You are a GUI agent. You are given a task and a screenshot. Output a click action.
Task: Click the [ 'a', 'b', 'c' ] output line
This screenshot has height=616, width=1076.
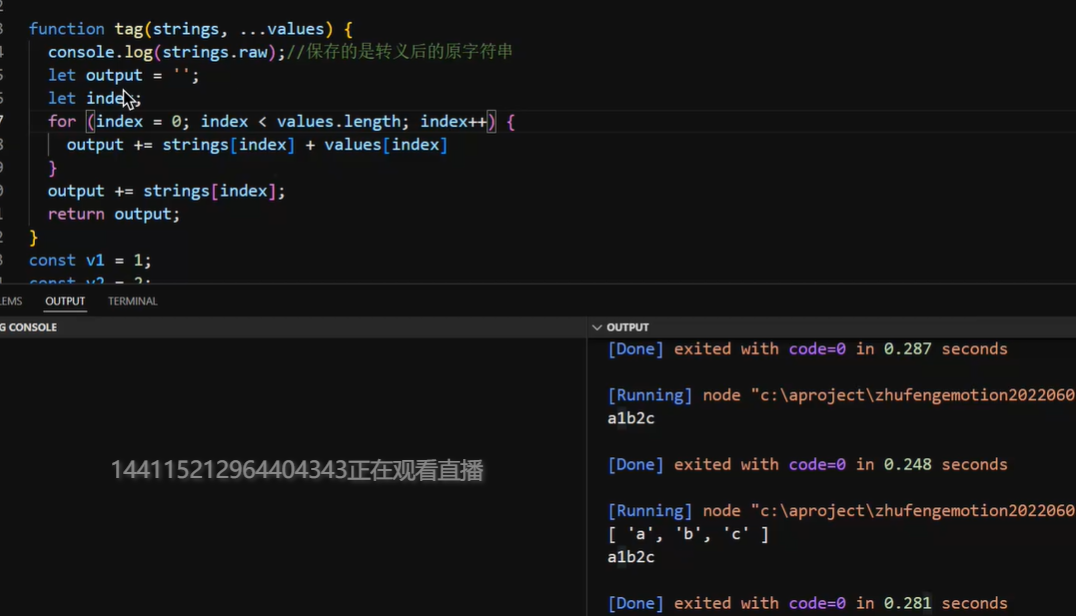tap(688, 534)
